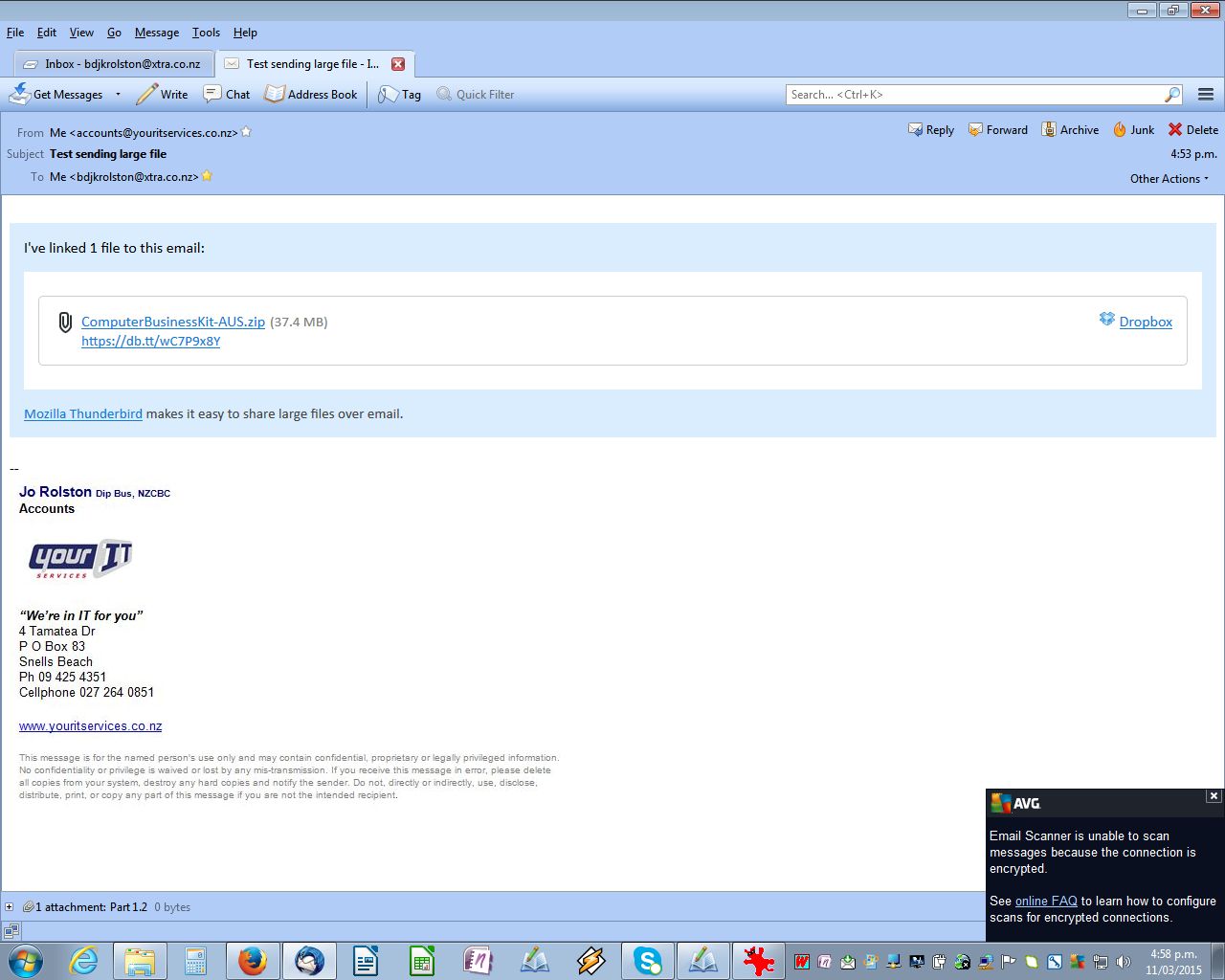The image size is (1225, 980).
Task: Click the paperclip attachment icon
Action: (x=65, y=323)
